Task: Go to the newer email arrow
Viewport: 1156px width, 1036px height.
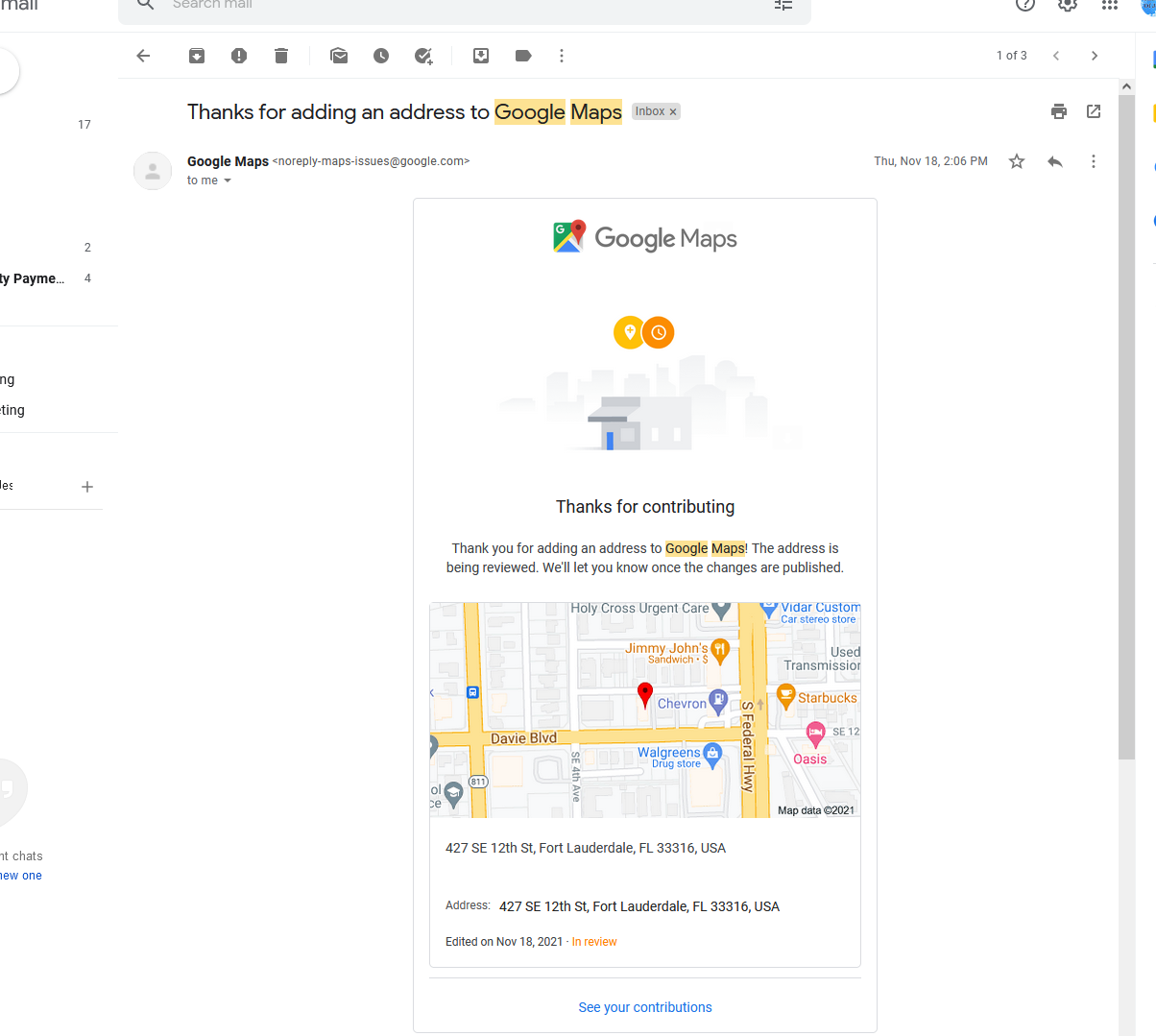Action: [1056, 56]
